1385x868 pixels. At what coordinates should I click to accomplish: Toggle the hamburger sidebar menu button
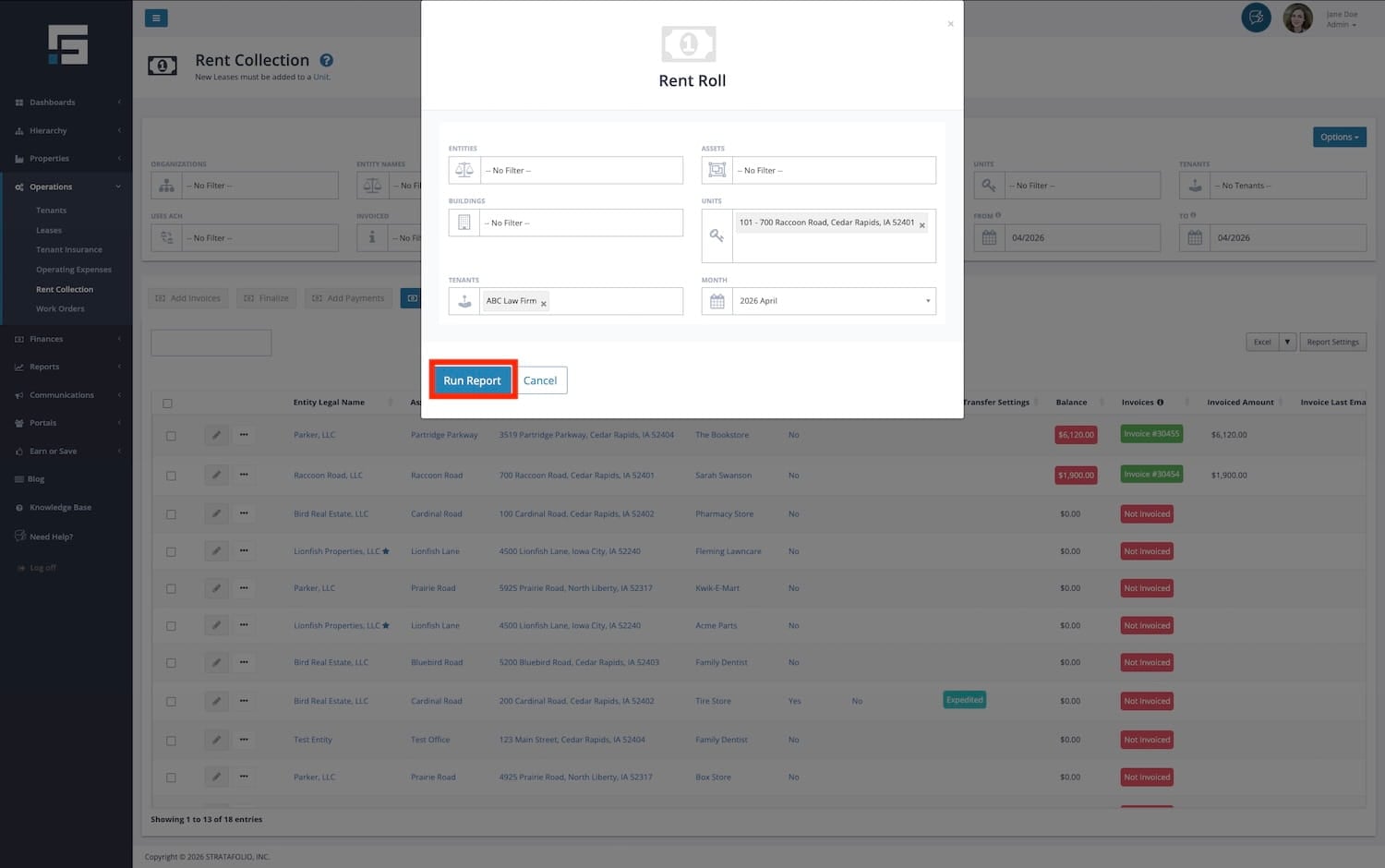click(156, 18)
